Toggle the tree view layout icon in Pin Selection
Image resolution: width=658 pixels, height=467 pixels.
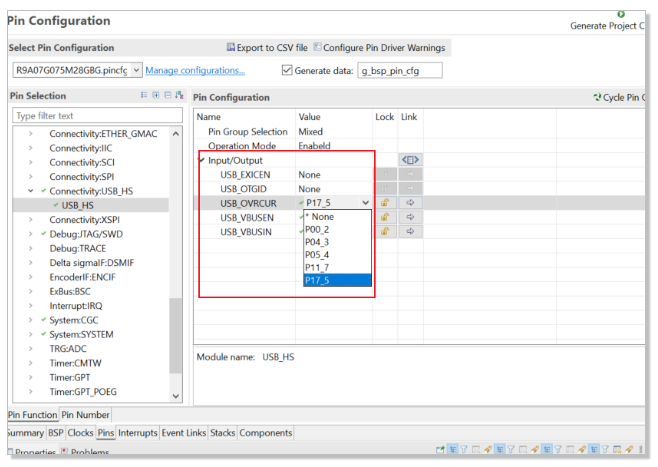point(144,95)
